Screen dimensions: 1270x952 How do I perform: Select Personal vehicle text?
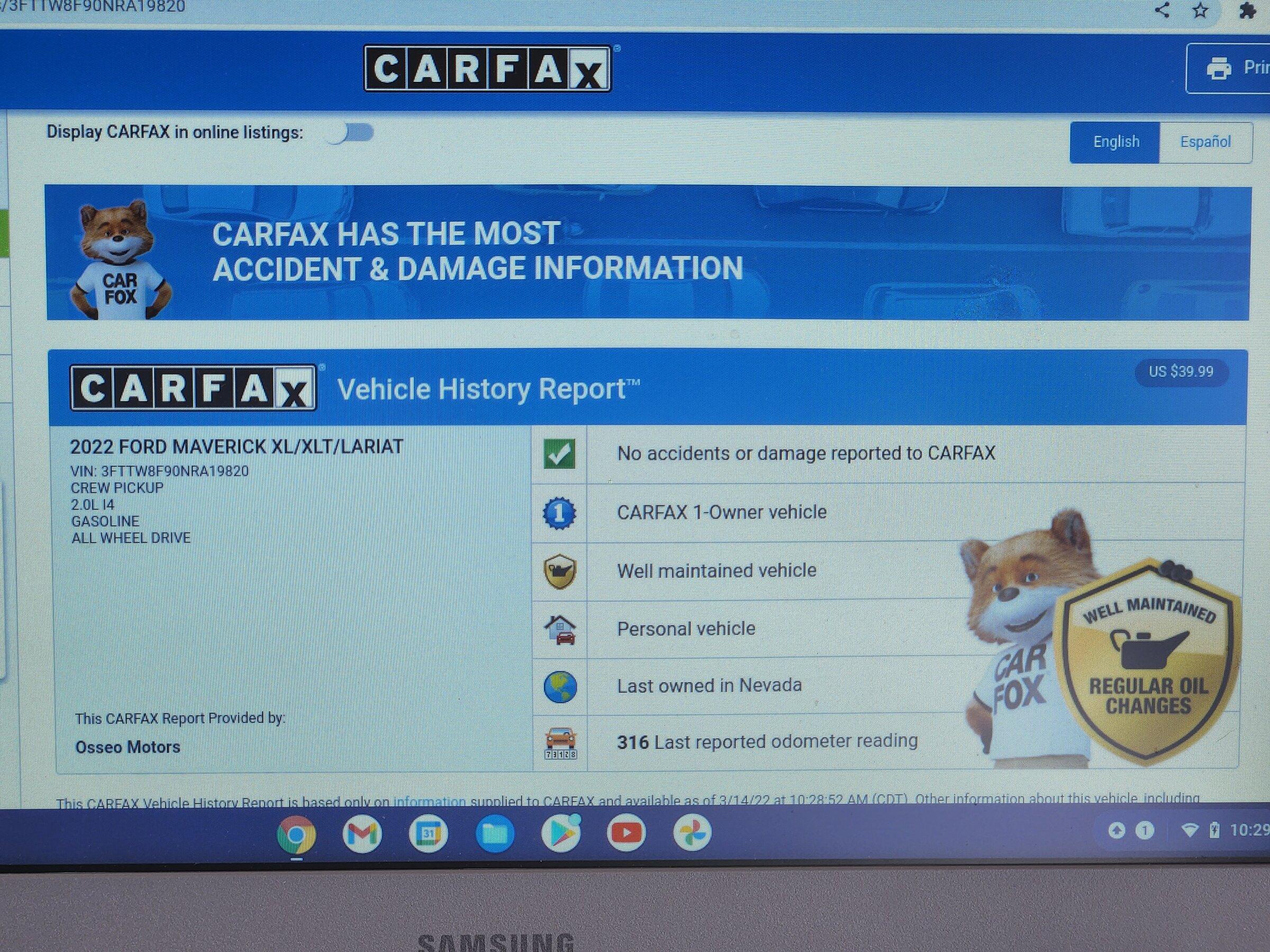click(686, 629)
